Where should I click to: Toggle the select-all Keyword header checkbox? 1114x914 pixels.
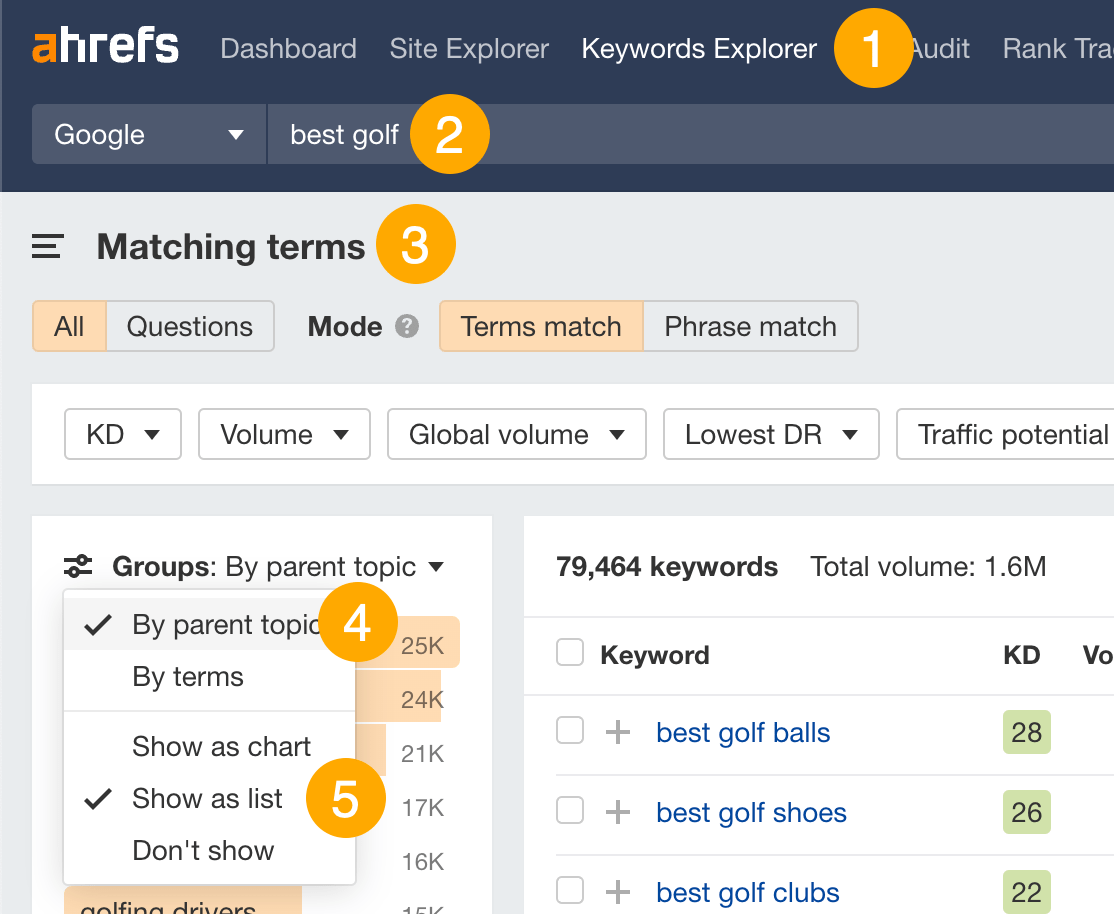pos(570,652)
